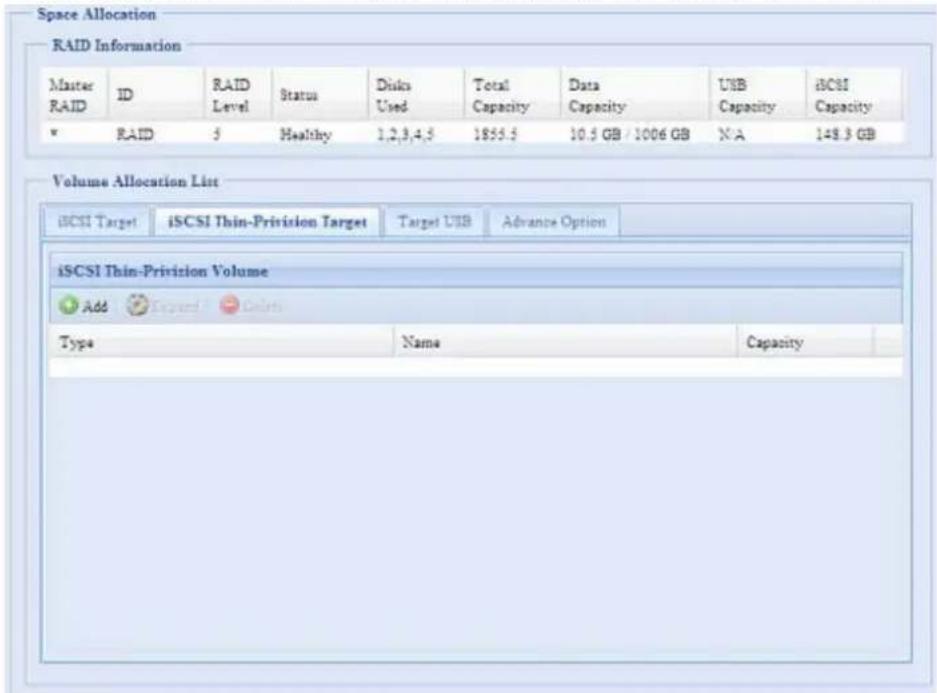
Task: Click the total capacity value 1855.5
Action: click(495, 134)
